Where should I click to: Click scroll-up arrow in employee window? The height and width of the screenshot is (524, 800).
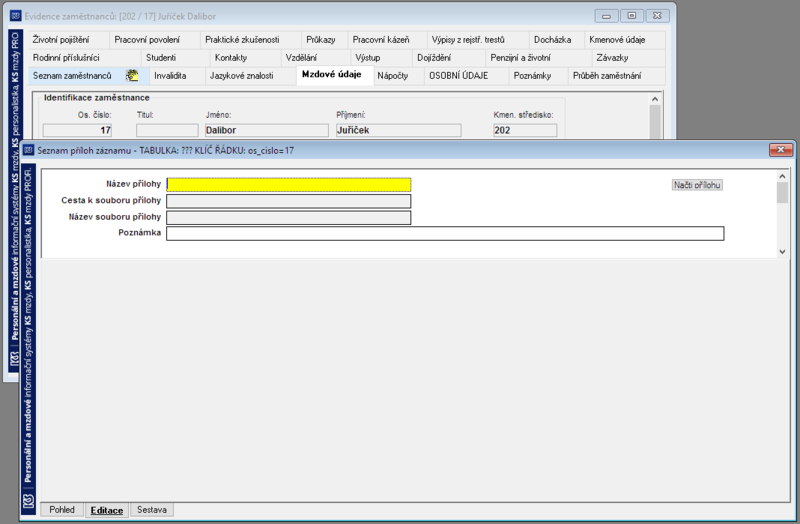pyautogui.click(x=655, y=99)
